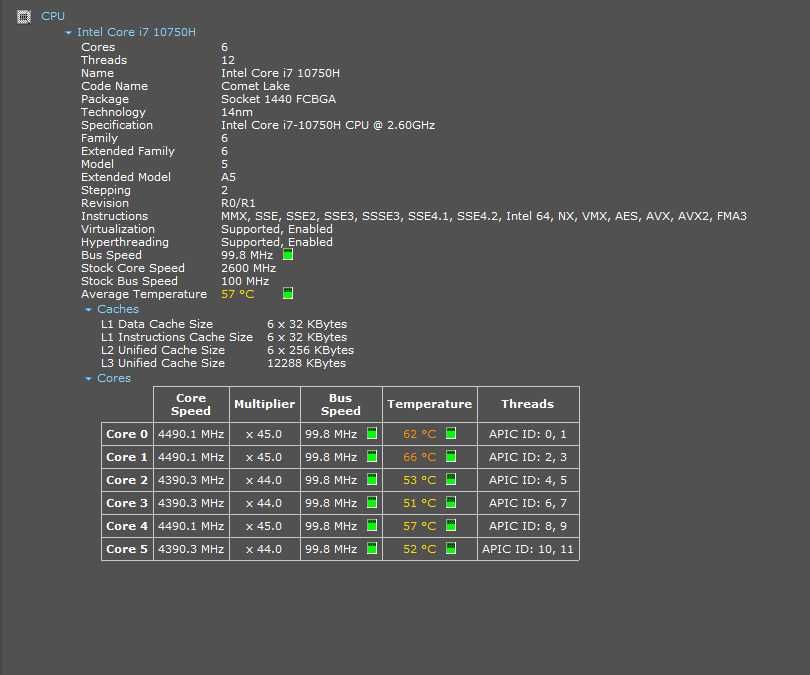Click the 12288 KBytes L3 cache value

click(x=306, y=363)
